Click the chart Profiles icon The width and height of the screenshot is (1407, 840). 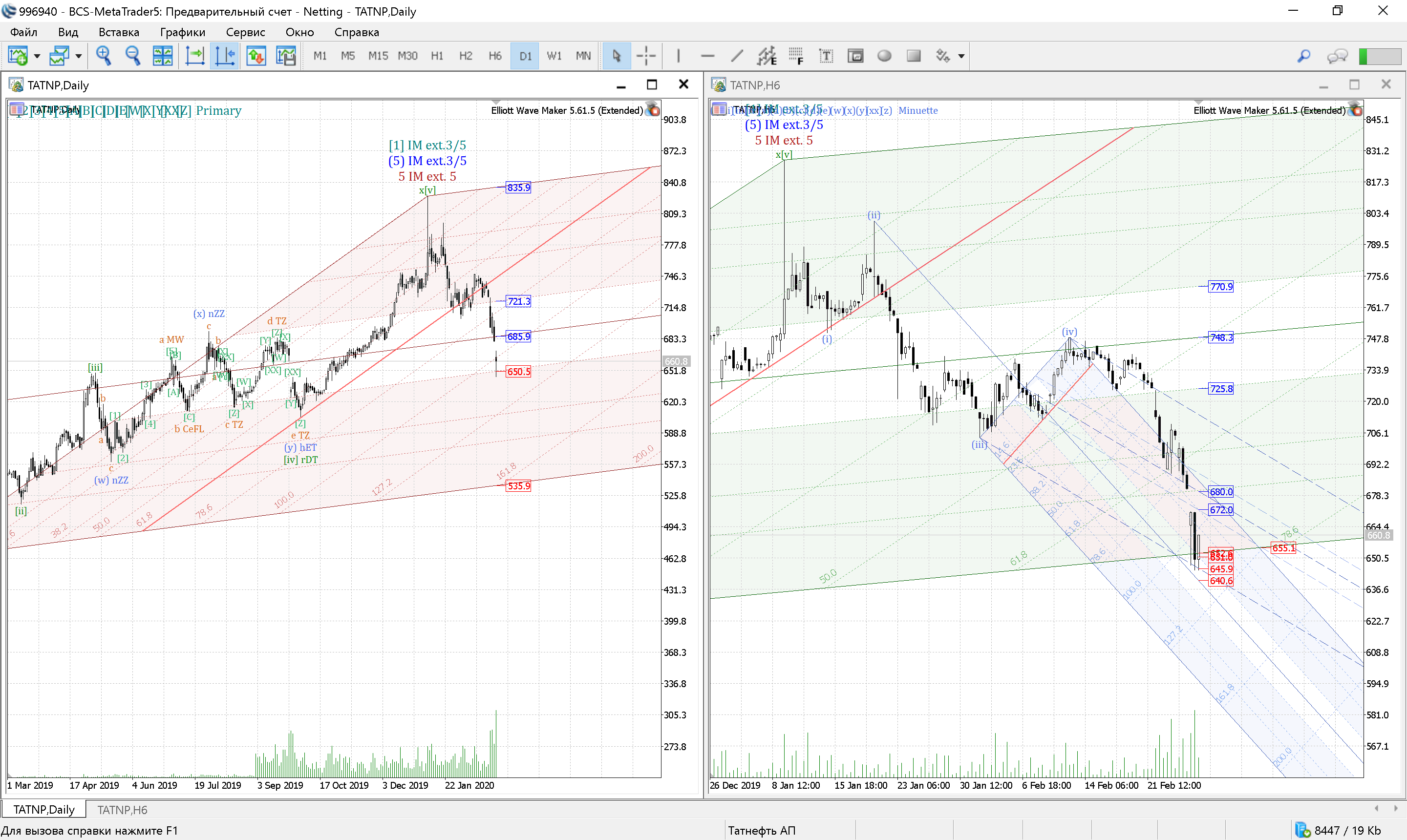[59, 56]
